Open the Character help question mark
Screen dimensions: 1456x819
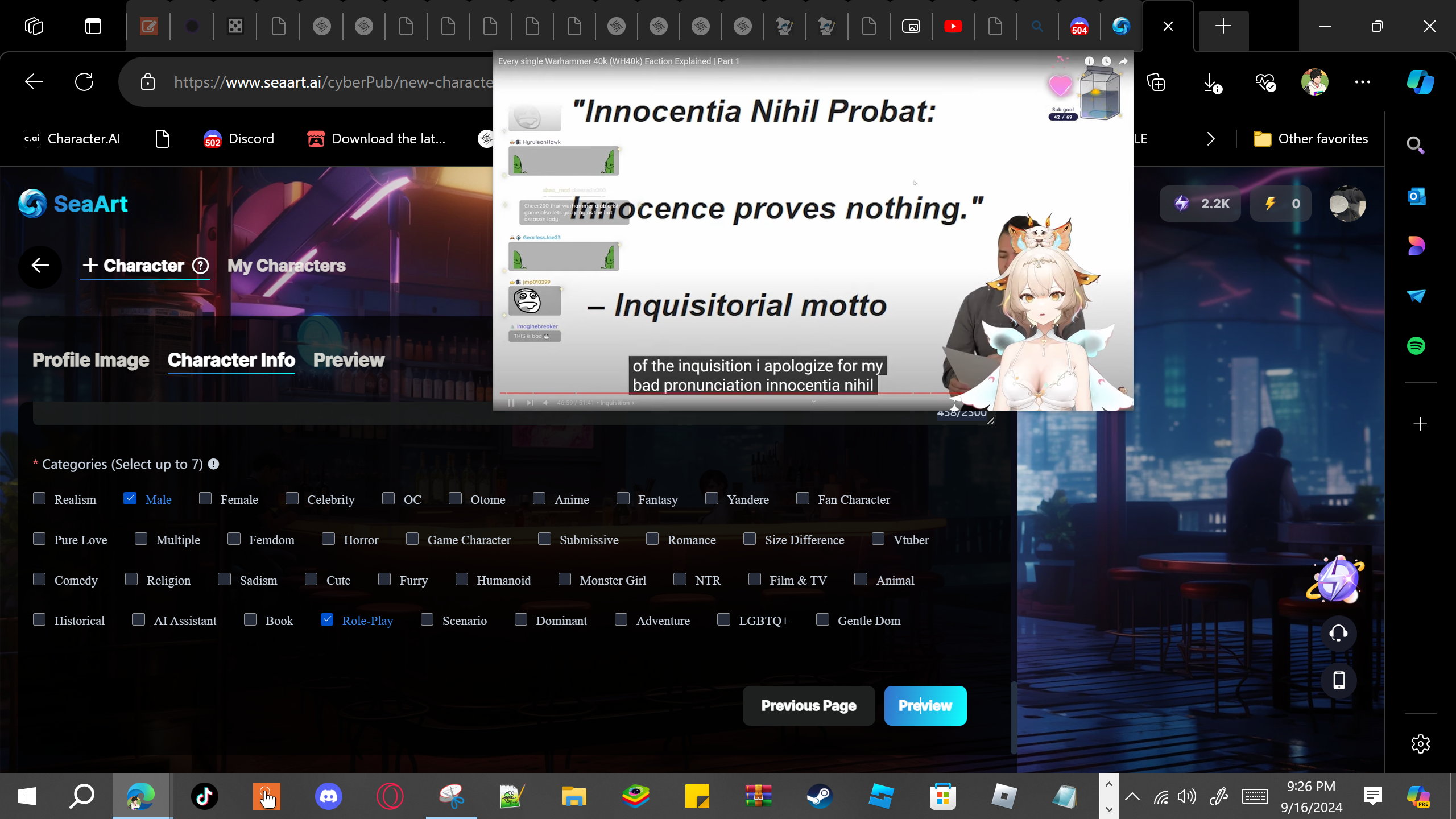tap(200, 266)
